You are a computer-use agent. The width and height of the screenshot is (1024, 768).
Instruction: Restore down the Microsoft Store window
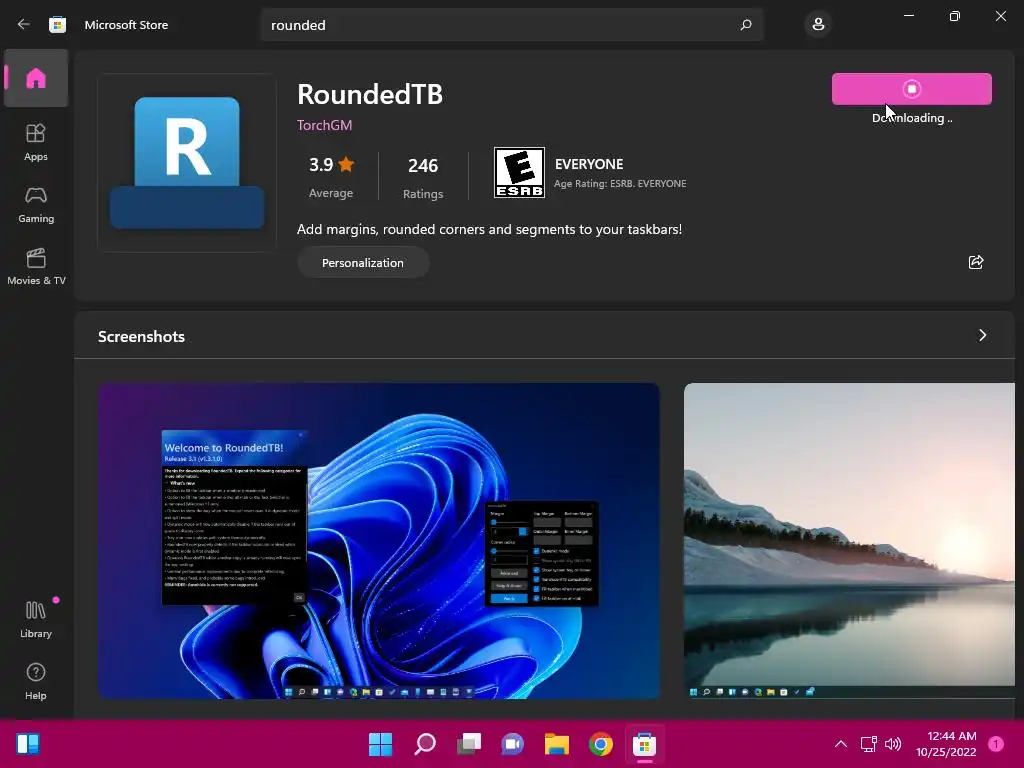coord(955,16)
